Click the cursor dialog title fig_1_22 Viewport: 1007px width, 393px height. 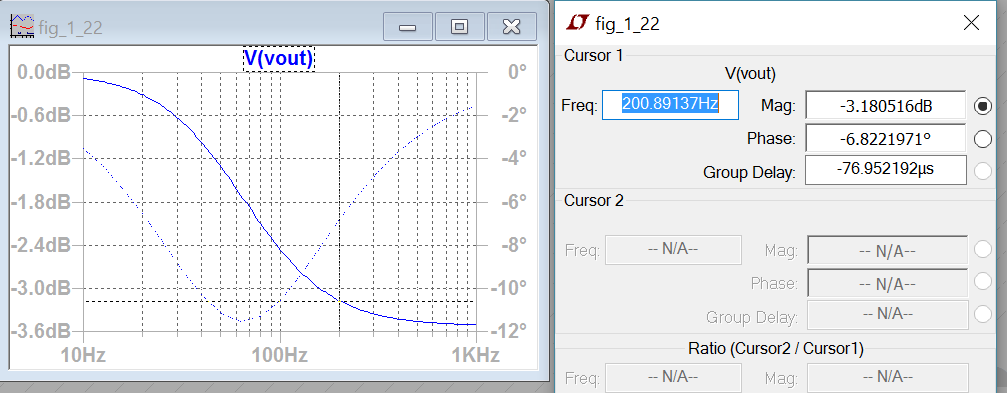(627, 24)
